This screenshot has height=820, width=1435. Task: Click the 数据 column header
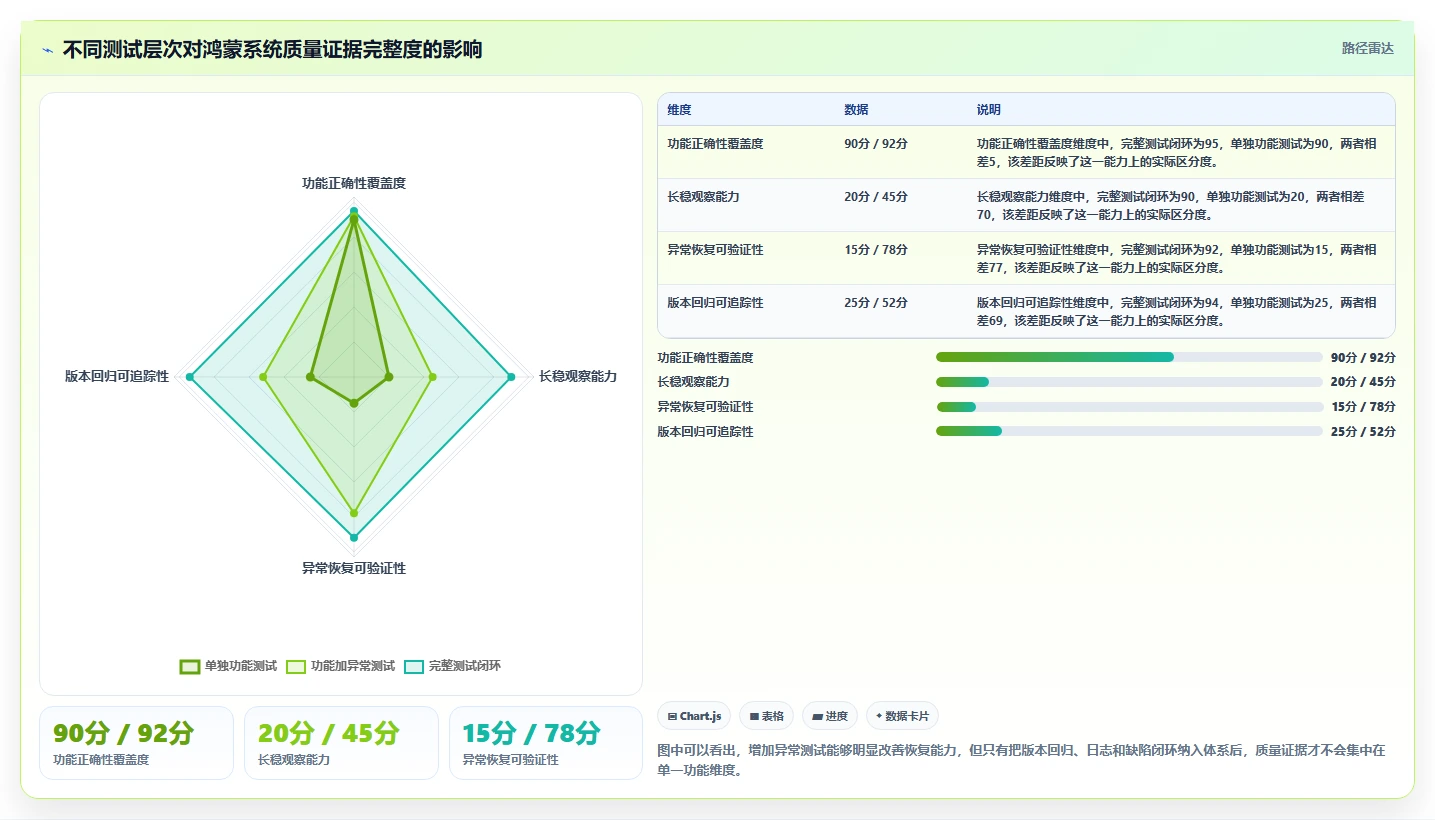856,110
